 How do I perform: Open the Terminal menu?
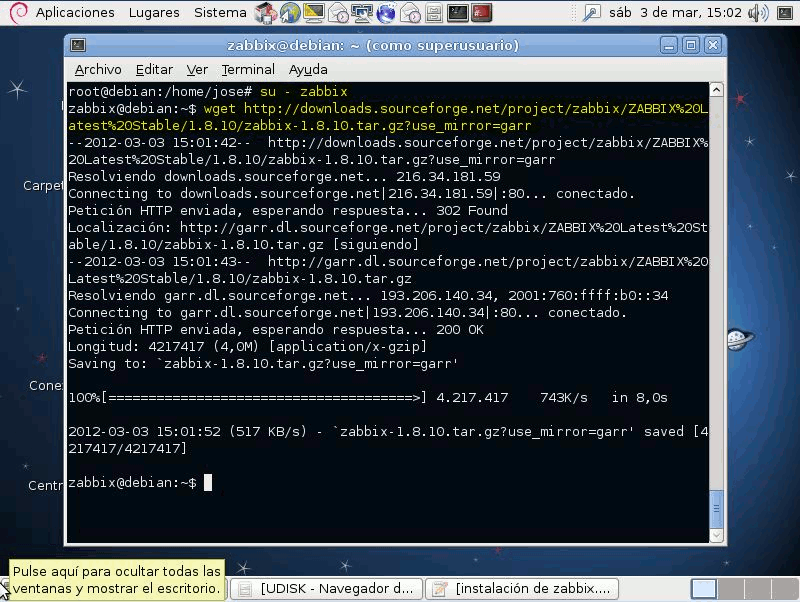click(248, 69)
